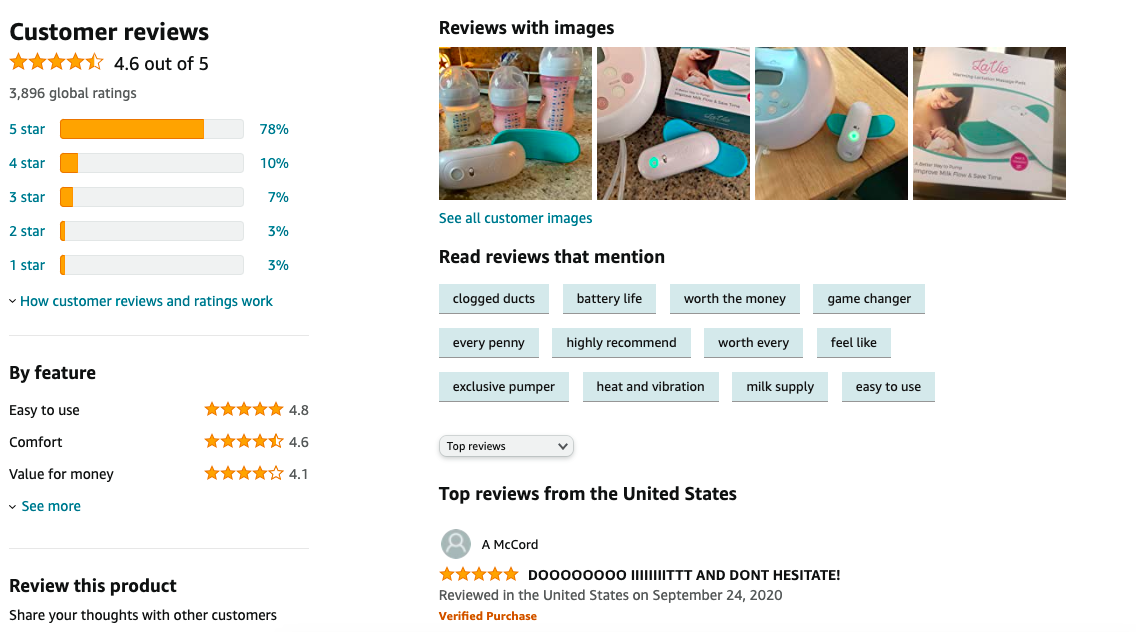This screenshot has width=1136, height=632.
Task: Filter reviews by battery life tag
Action: pos(609,299)
